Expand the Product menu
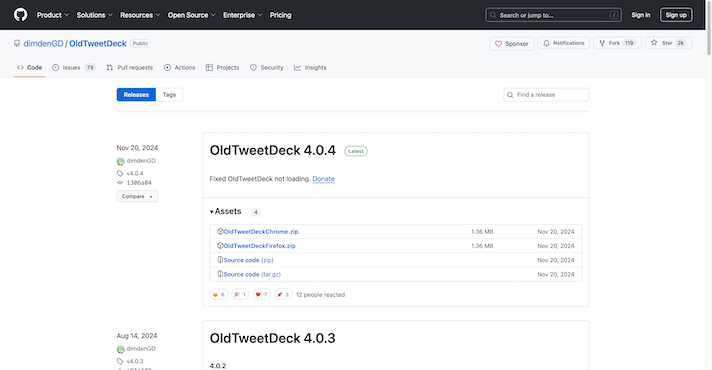Image resolution: width=712 pixels, height=370 pixels. [x=53, y=15]
